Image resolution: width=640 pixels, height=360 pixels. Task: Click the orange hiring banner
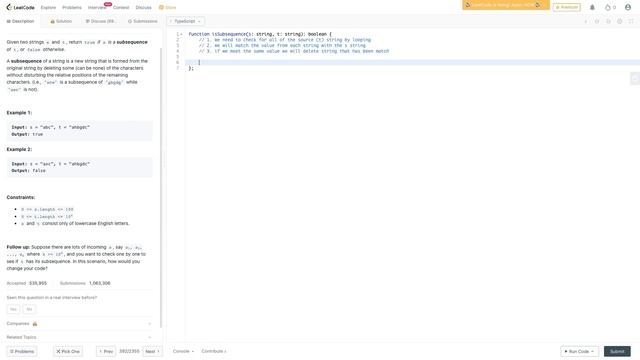[506, 5]
